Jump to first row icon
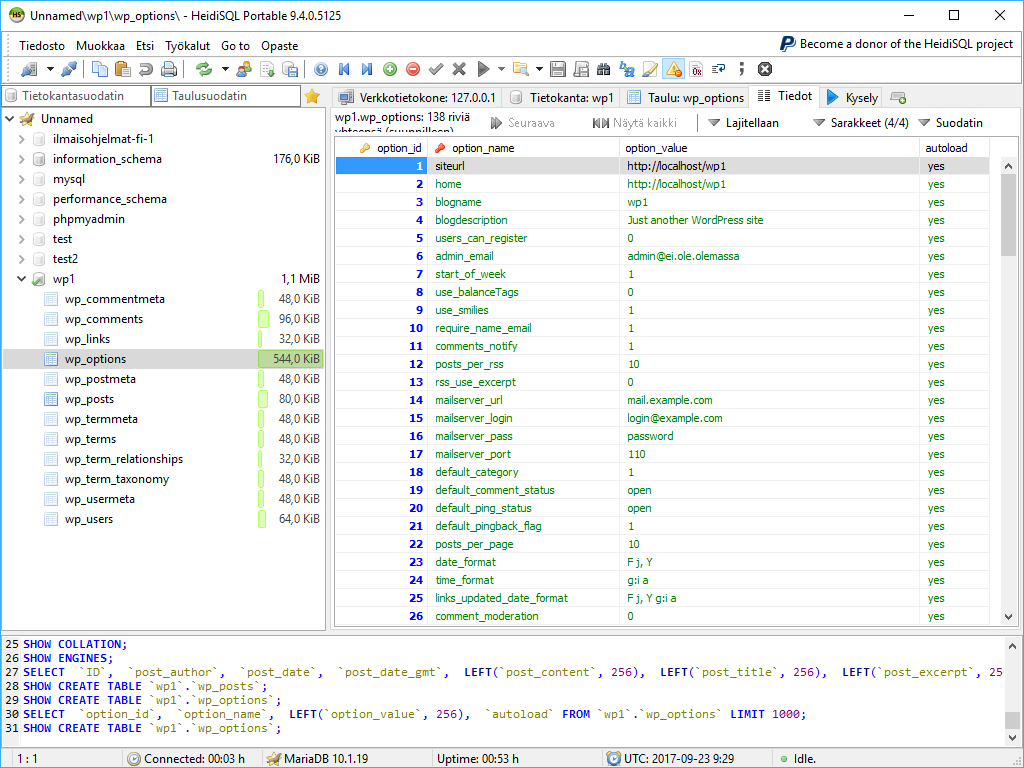 point(344,69)
